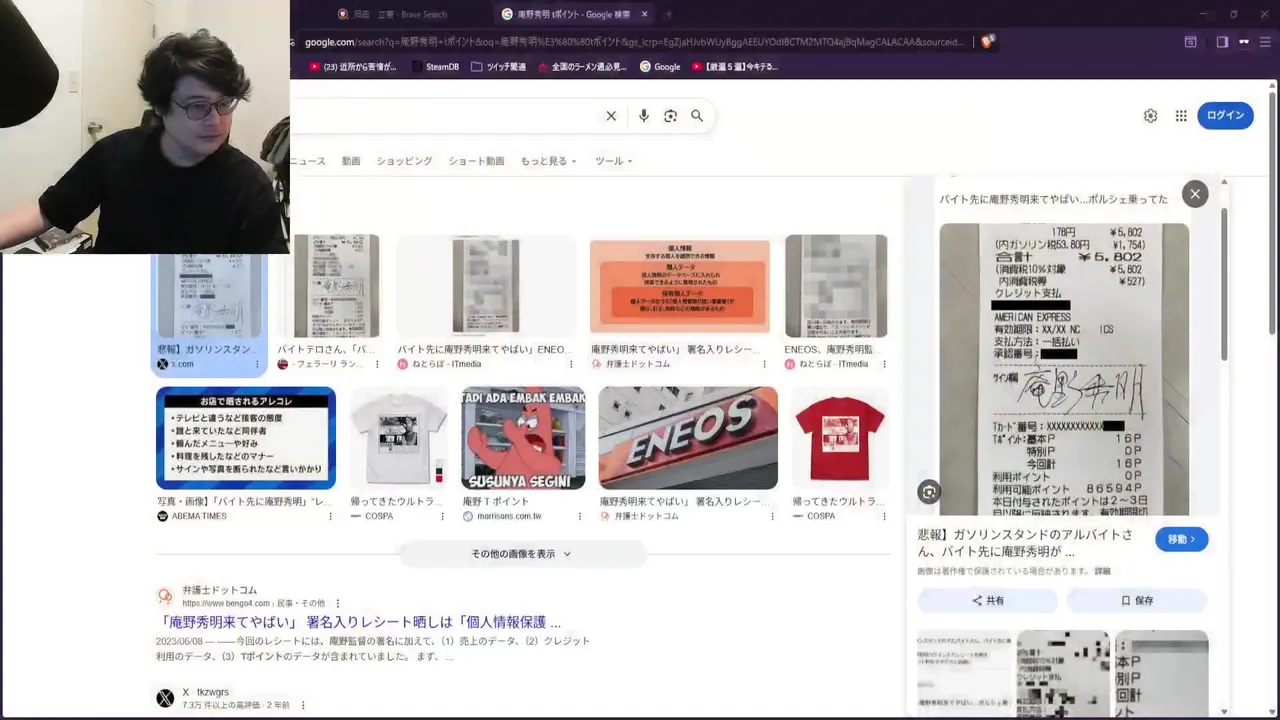This screenshot has width=1280, height=720.
Task: Click the 共有 share button
Action: pos(988,601)
